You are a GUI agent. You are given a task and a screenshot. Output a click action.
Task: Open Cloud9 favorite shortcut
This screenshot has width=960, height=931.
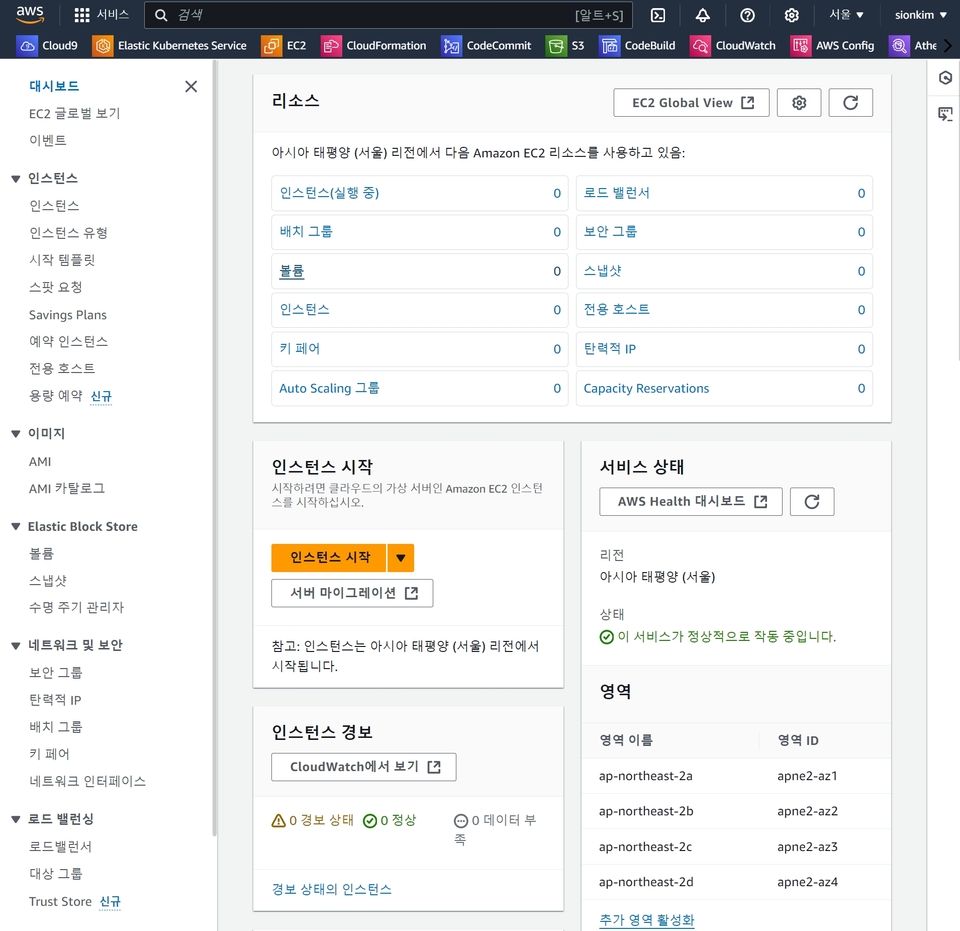48,45
